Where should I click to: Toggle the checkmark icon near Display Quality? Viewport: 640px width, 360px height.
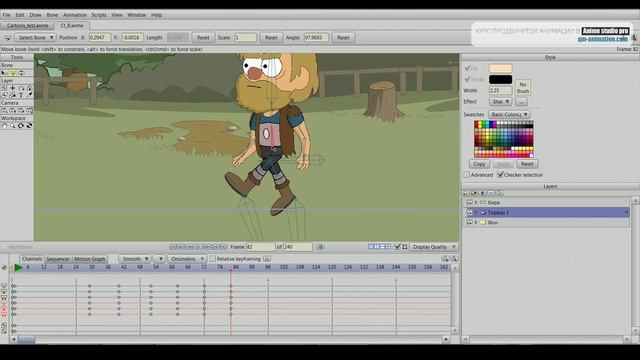[x=397, y=247]
